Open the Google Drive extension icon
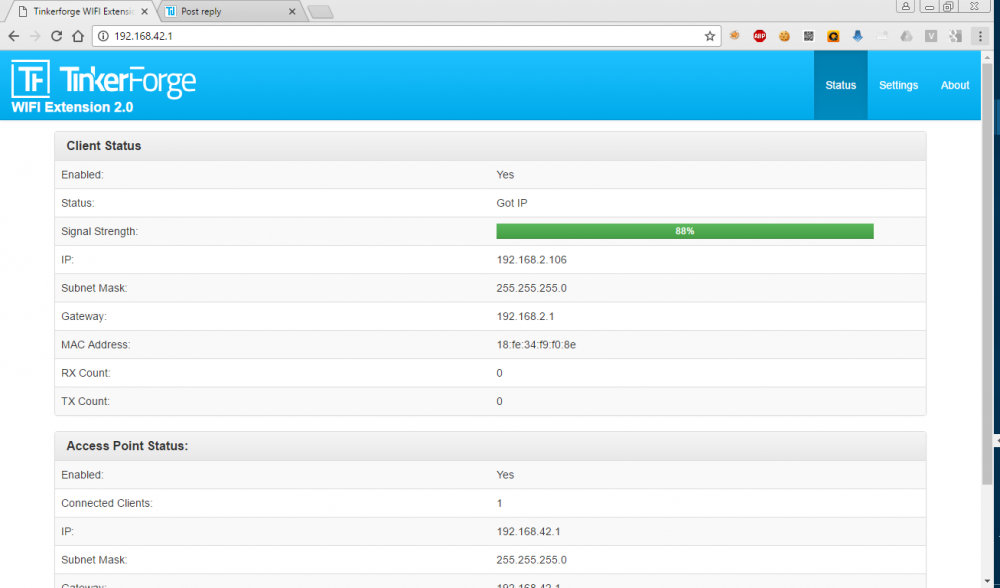1000x588 pixels. tap(906, 36)
